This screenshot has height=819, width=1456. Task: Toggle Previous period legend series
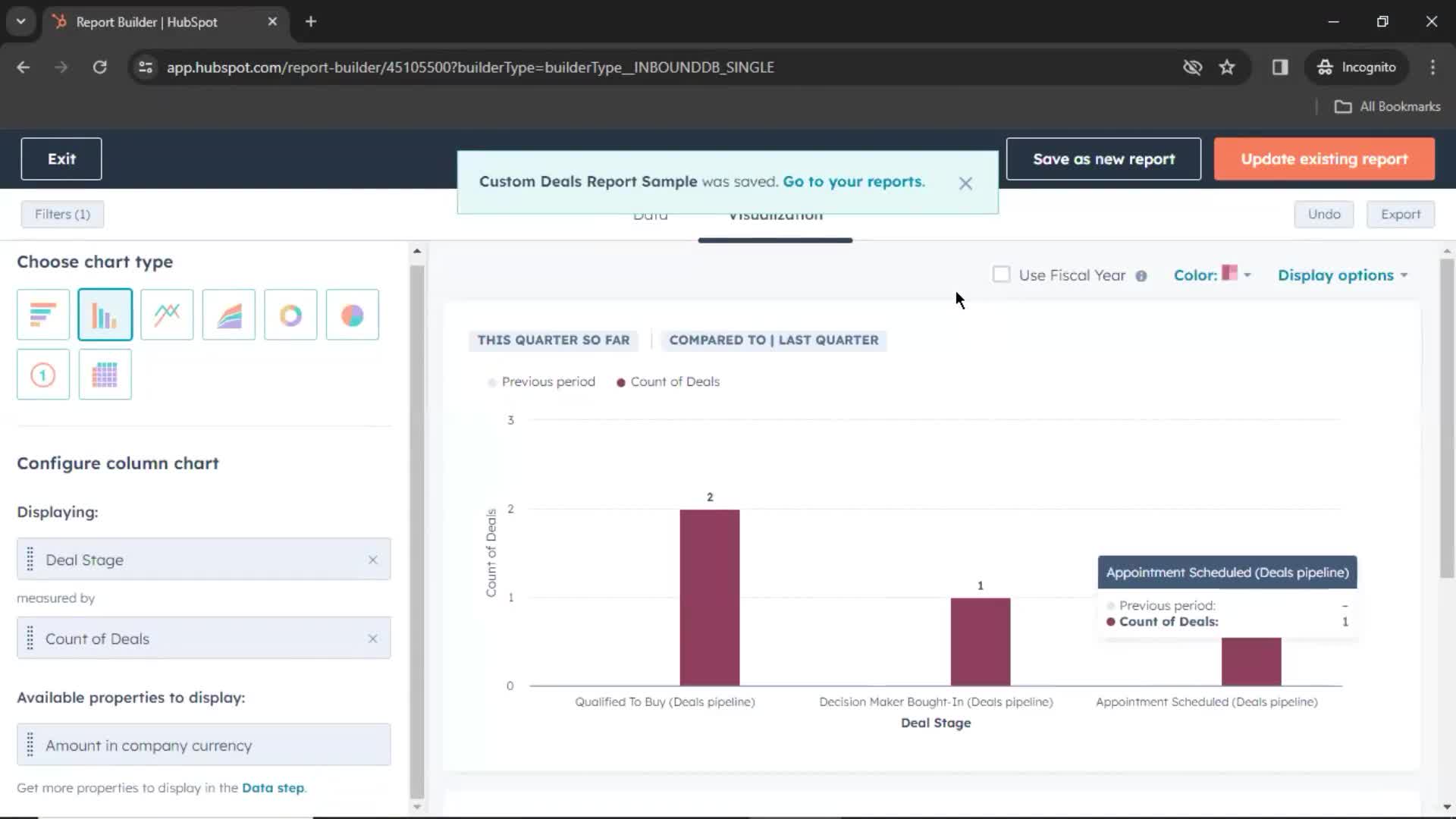pyautogui.click(x=541, y=381)
